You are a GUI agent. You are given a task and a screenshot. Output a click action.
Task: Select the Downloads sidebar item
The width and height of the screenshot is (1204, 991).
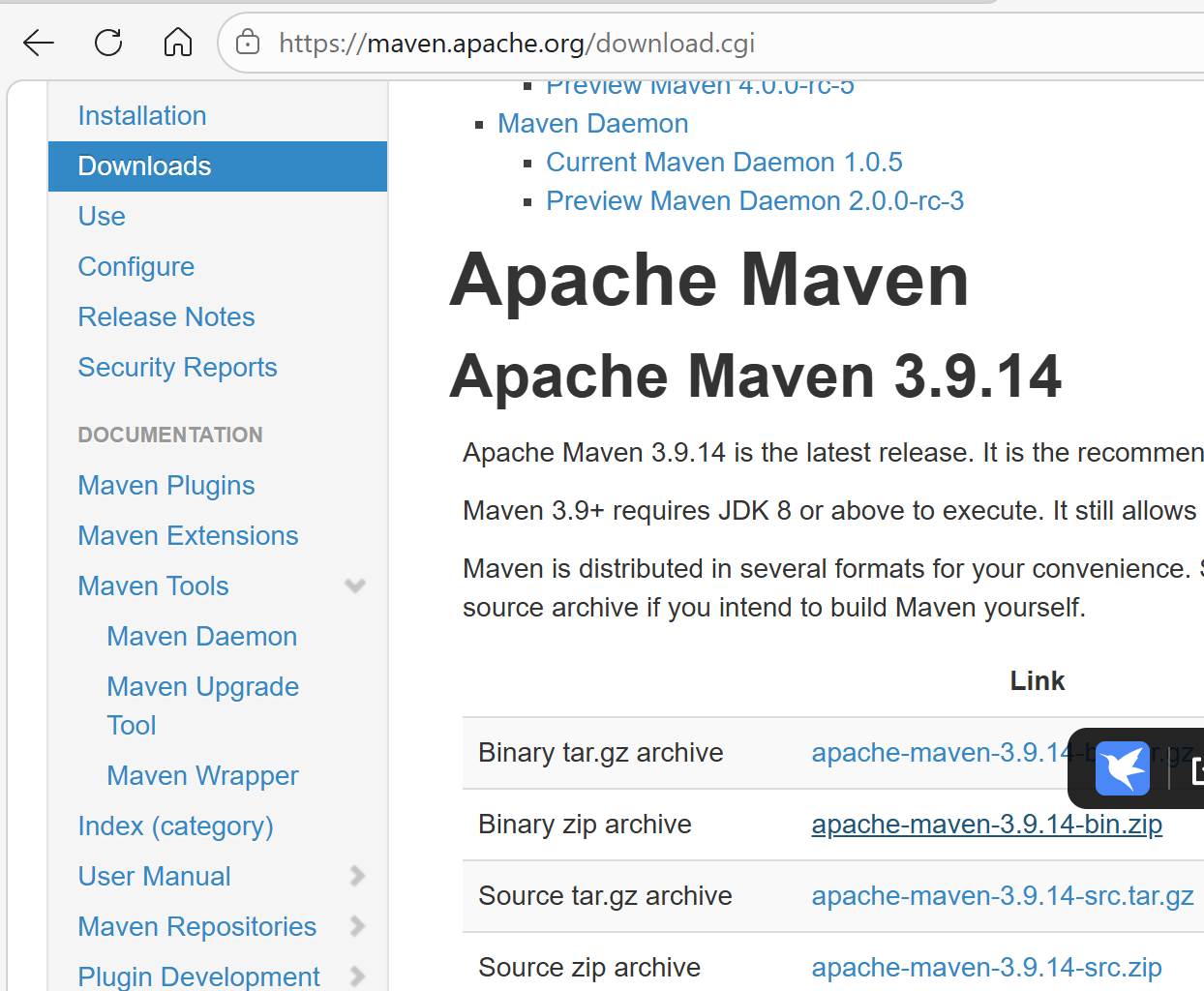point(218,166)
